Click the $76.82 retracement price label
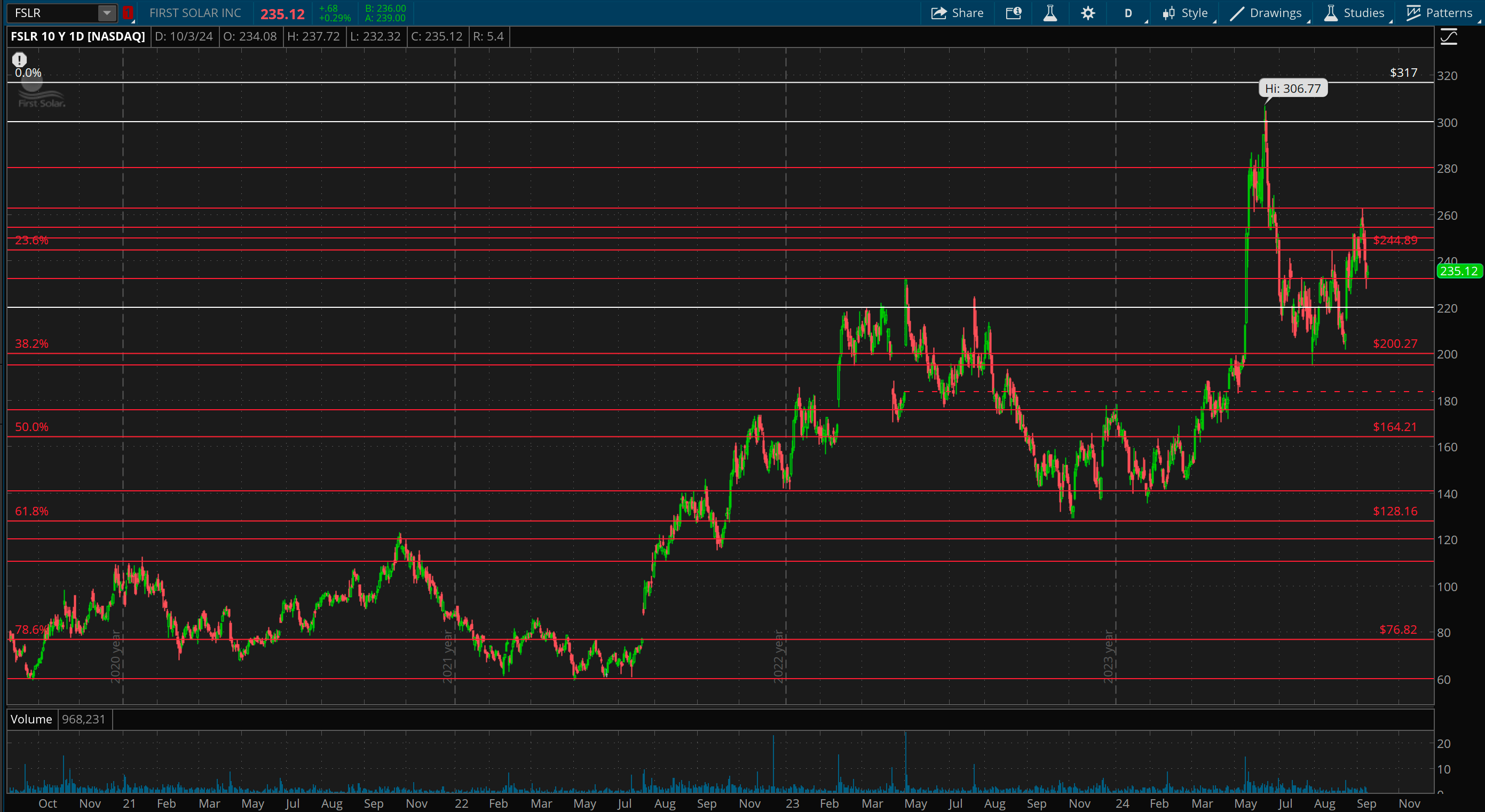This screenshot has height=812, width=1485. [x=1398, y=630]
